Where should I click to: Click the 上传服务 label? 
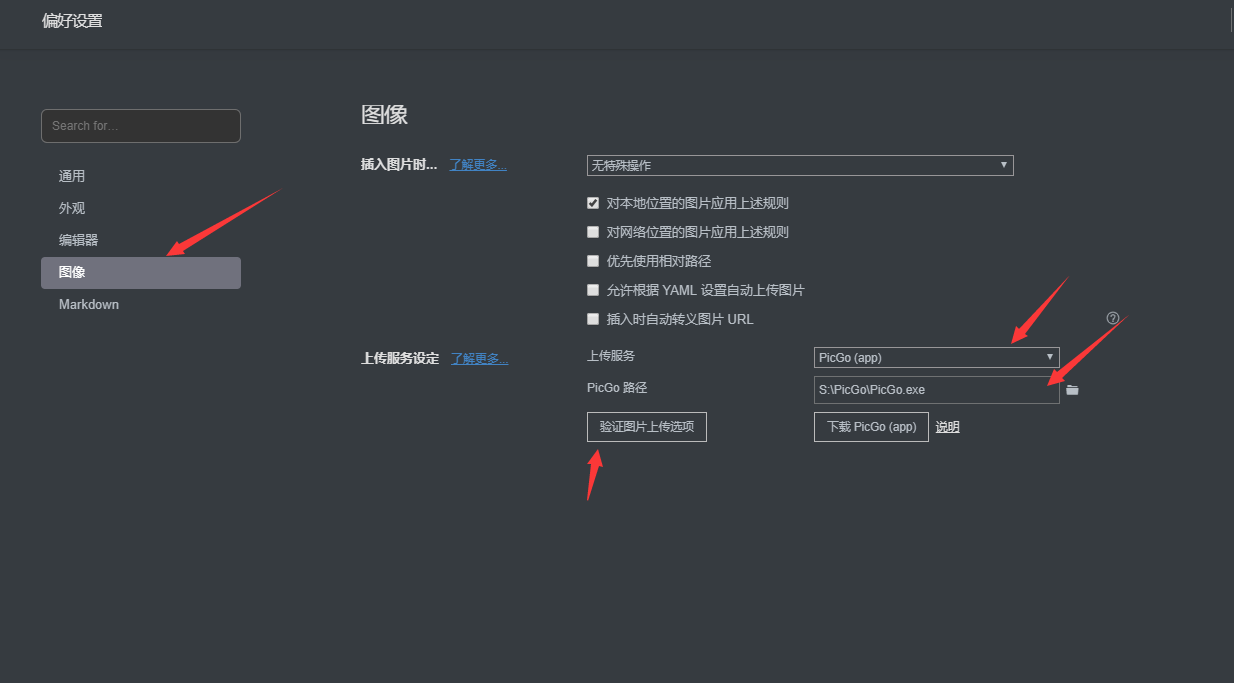611,356
